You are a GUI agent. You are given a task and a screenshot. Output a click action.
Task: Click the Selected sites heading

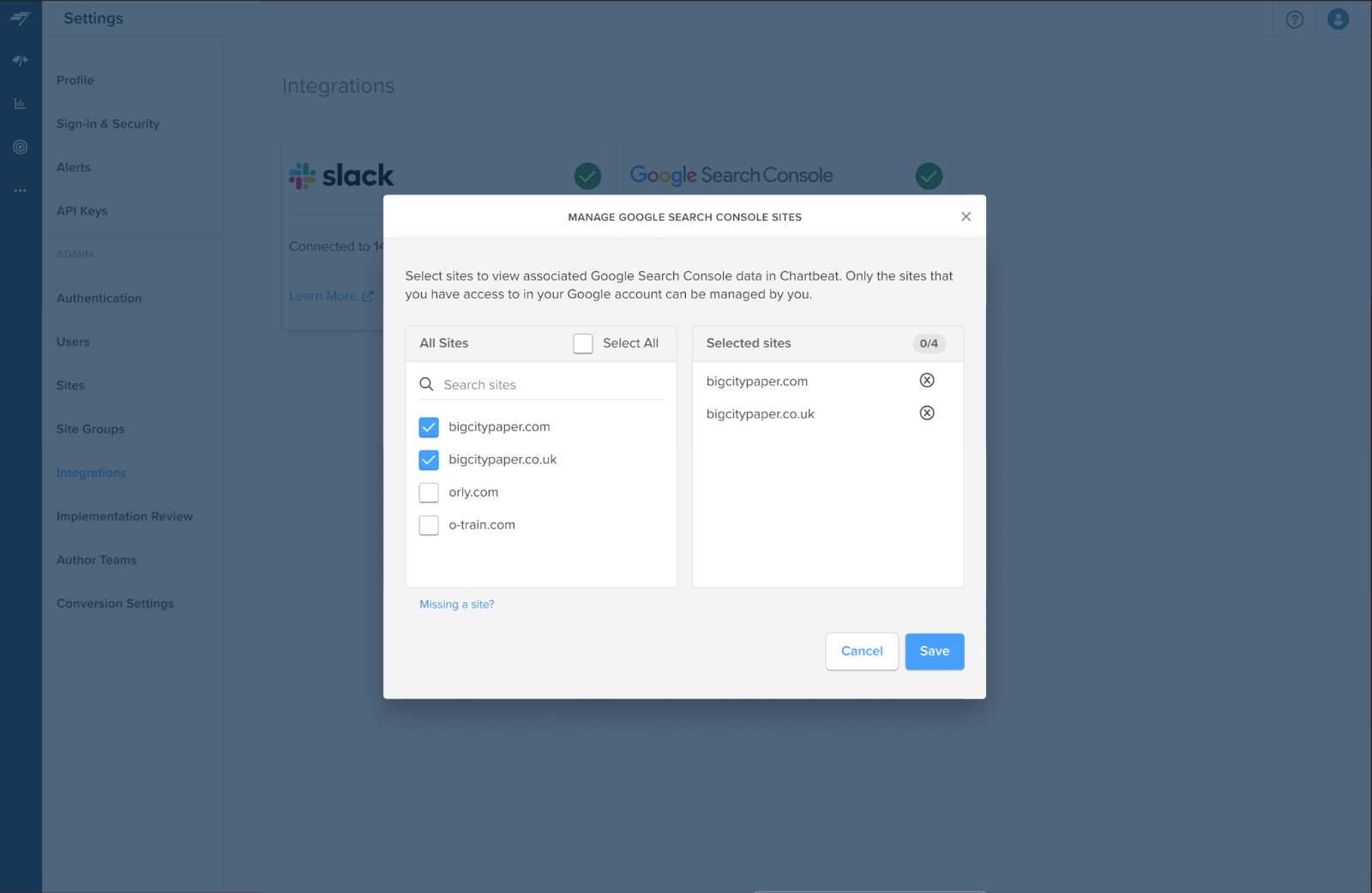[749, 343]
